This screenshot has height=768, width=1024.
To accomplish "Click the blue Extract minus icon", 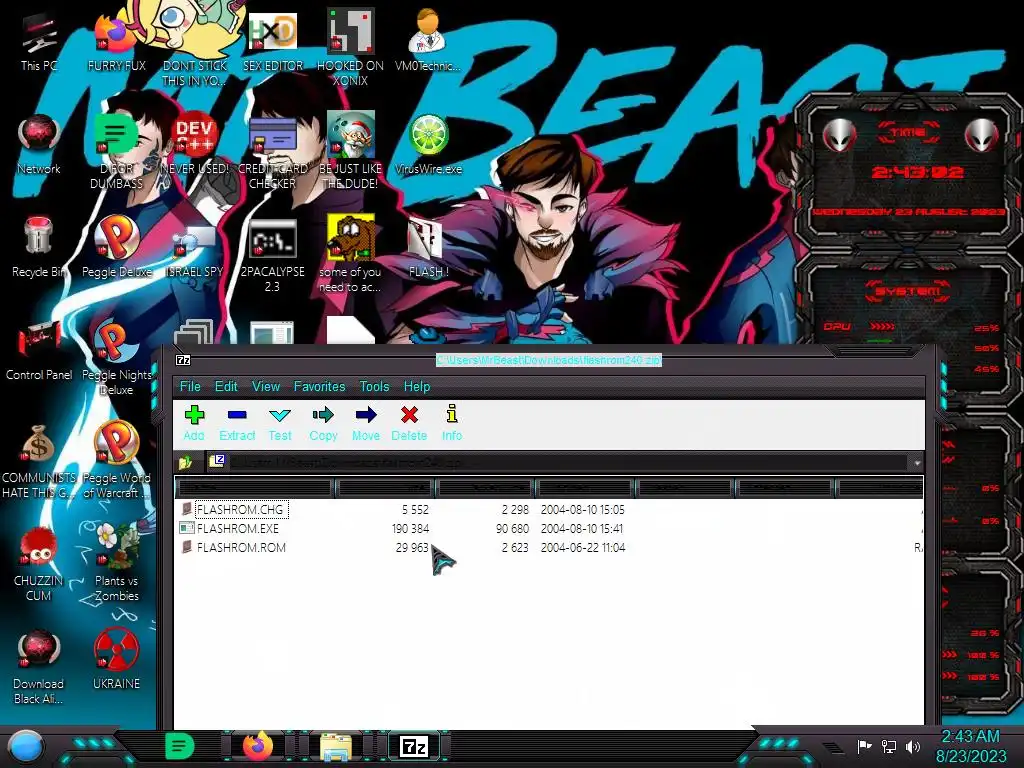I will pos(236,415).
